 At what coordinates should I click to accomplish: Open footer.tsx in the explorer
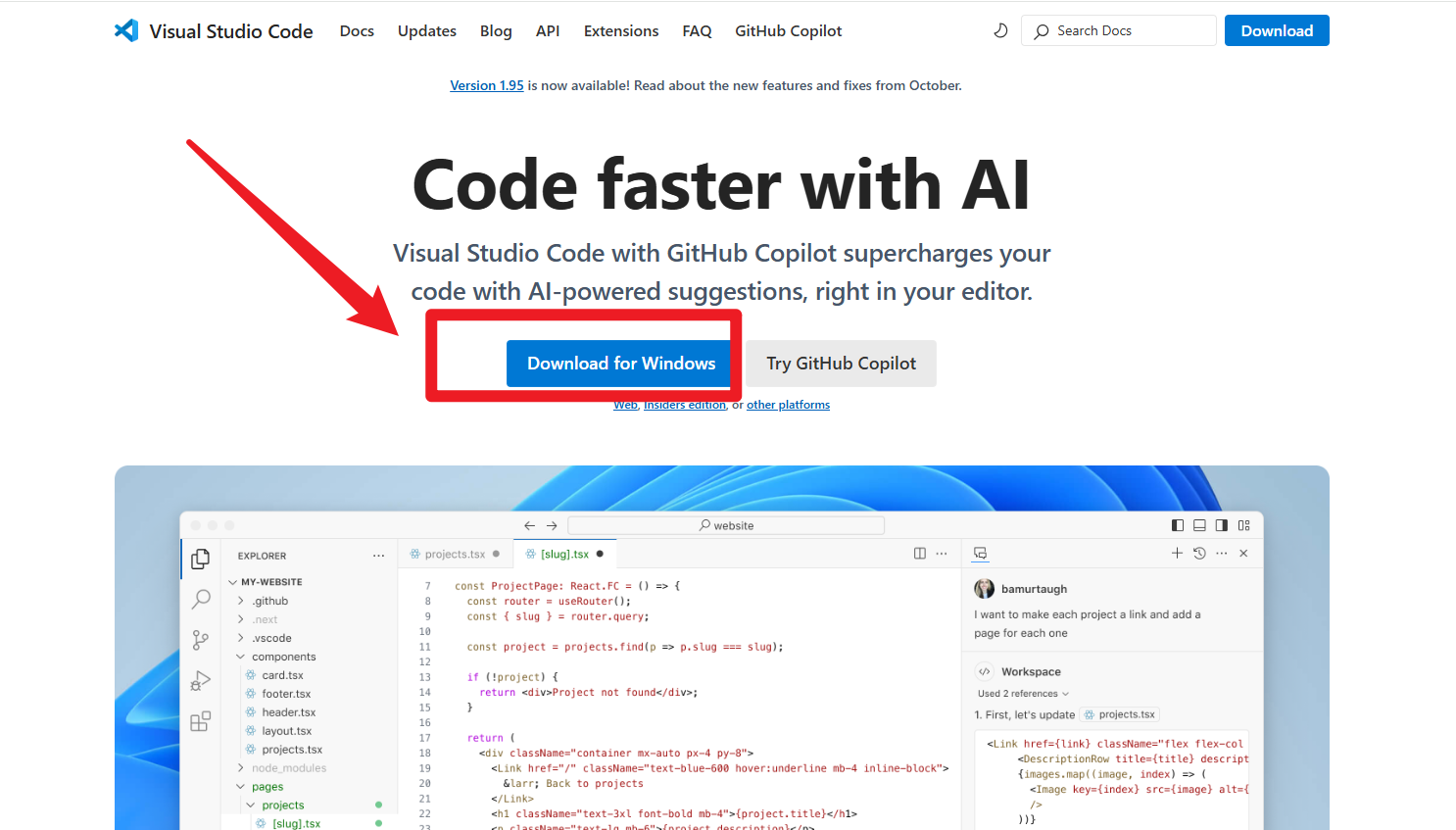click(x=286, y=694)
